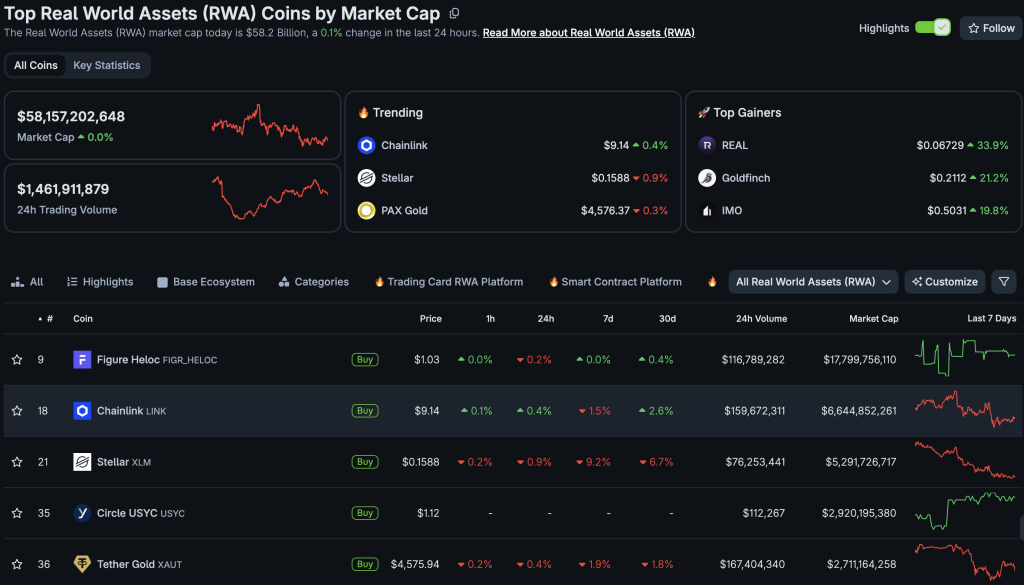Screen dimensions: 1024x585
Task: Switch to the All Coins tab
Action: (x=36, y=65)
